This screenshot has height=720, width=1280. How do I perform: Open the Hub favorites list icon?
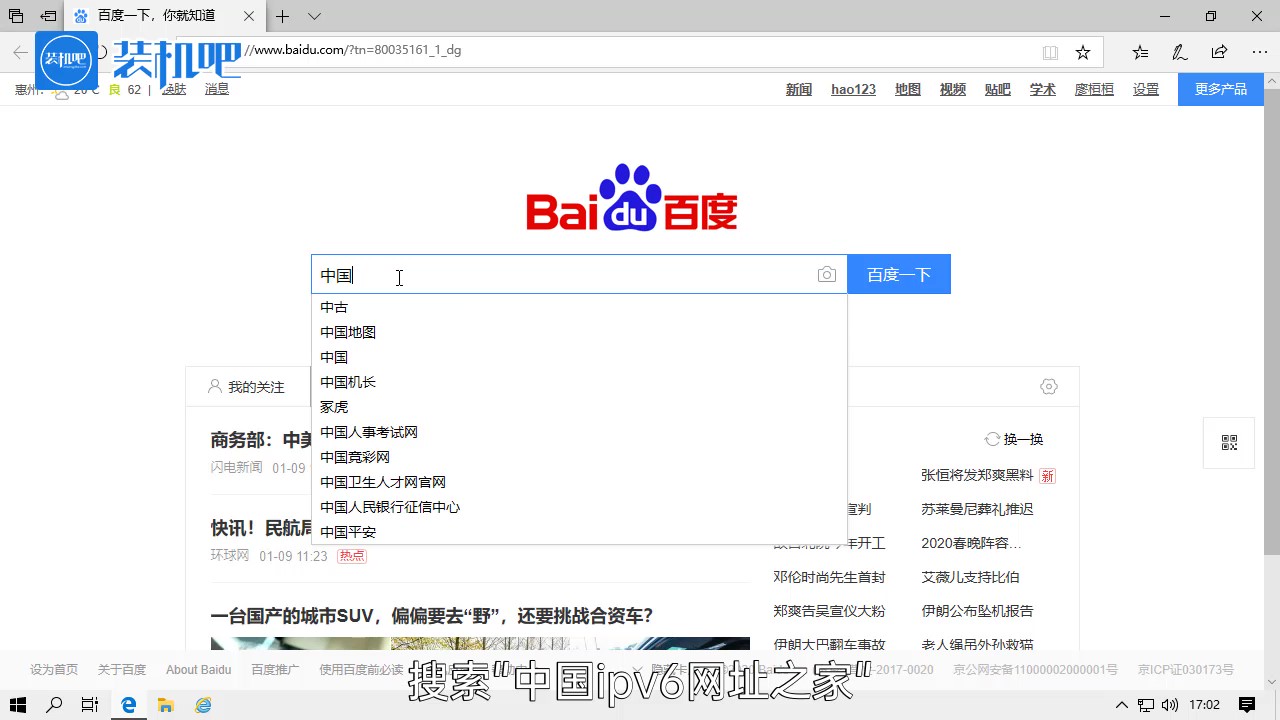coord(1139,51)
